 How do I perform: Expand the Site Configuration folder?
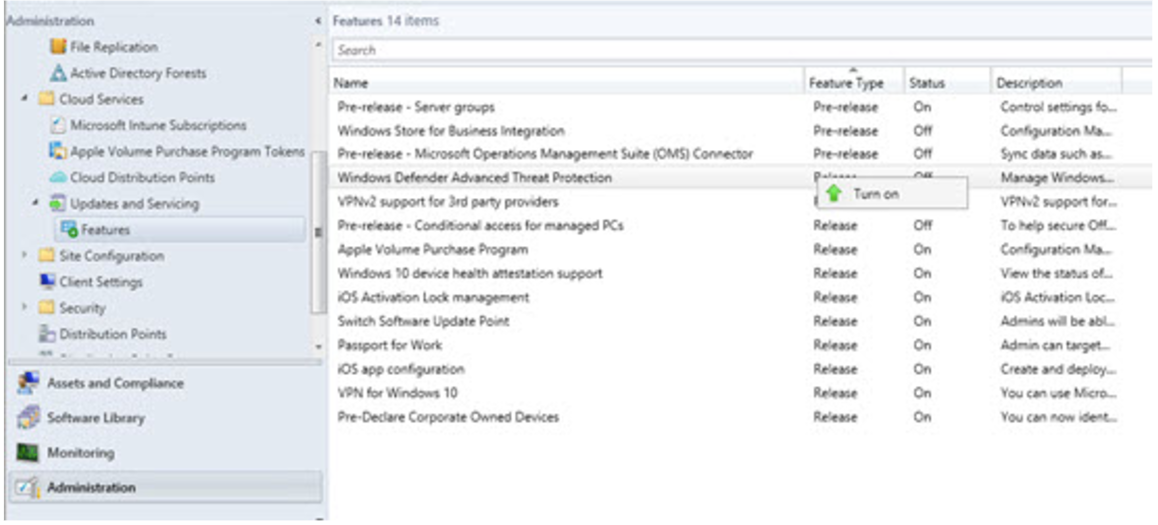tap(23, 256)
